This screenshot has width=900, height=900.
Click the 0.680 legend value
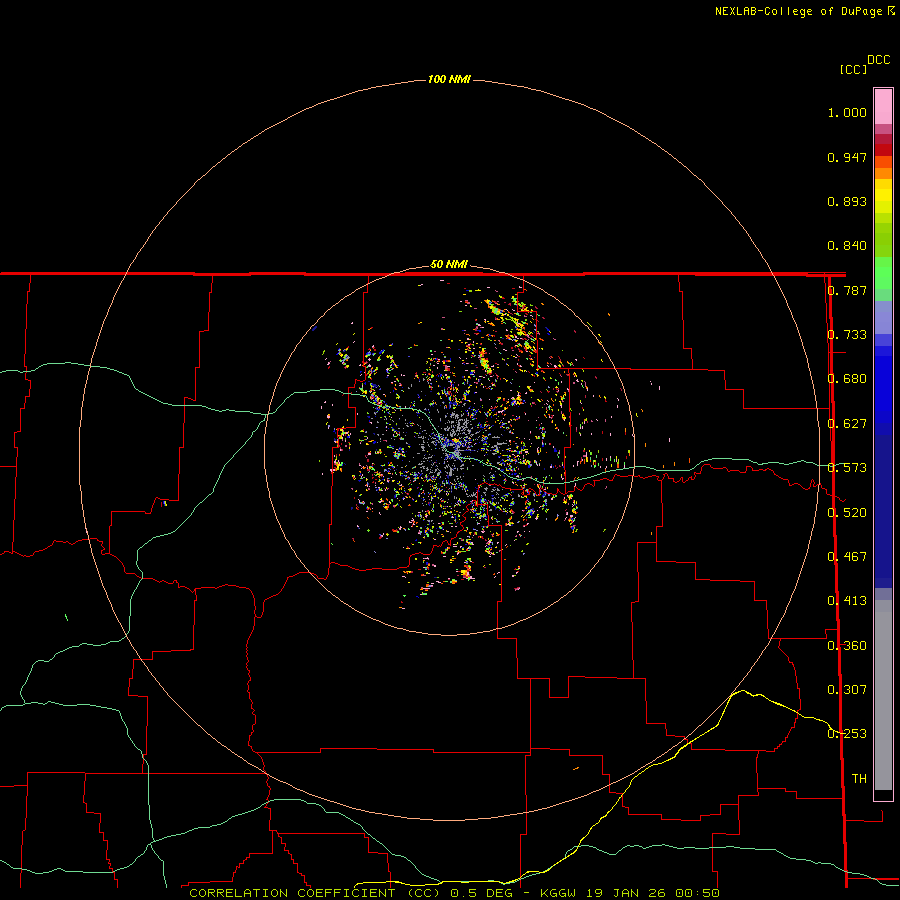(847, 379)
